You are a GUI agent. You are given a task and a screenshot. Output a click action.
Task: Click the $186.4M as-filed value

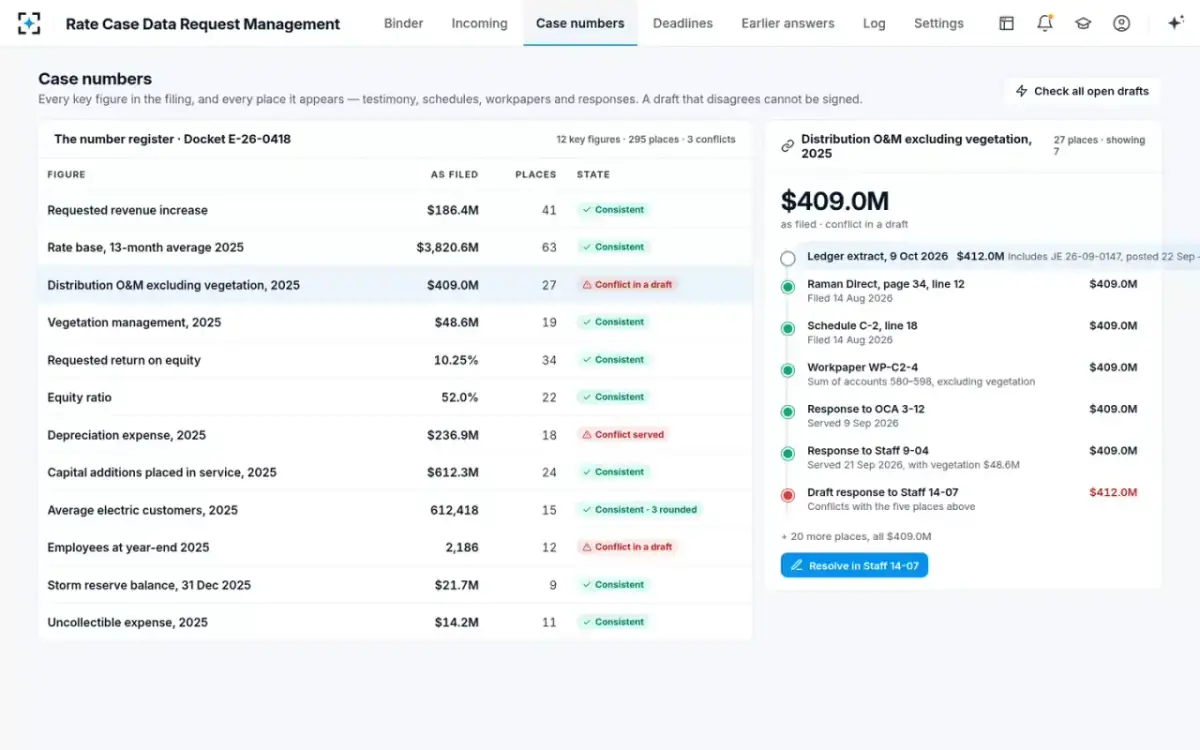453,210
